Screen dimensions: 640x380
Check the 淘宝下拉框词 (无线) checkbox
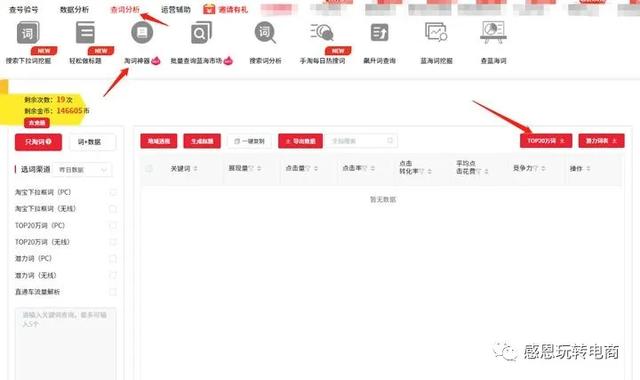pyautogui.click(x=113, y=209)
